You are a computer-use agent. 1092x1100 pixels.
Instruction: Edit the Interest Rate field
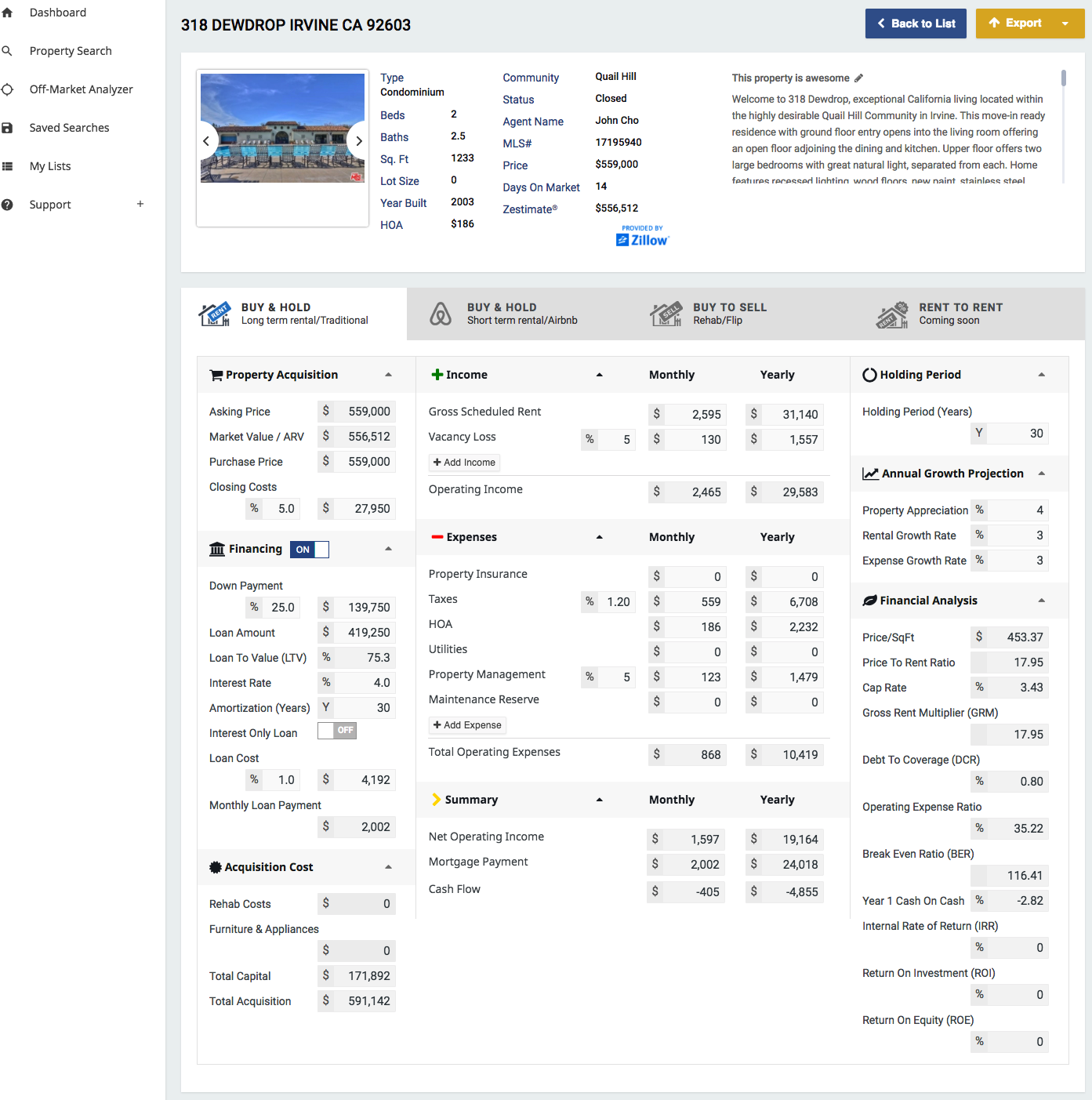coord(365,683)
